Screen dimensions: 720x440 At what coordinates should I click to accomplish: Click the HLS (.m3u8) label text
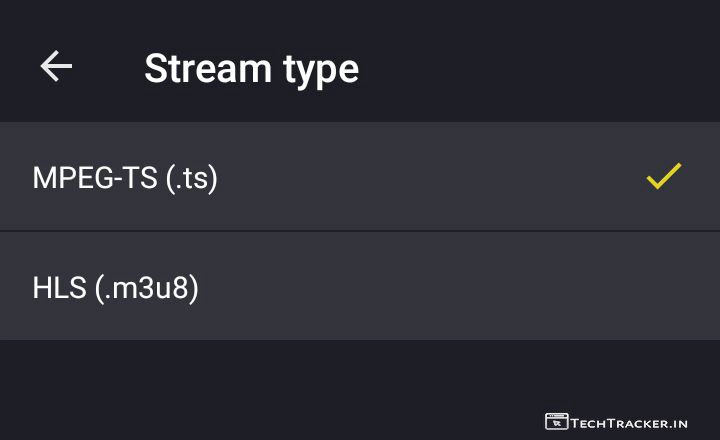point(116,288)
